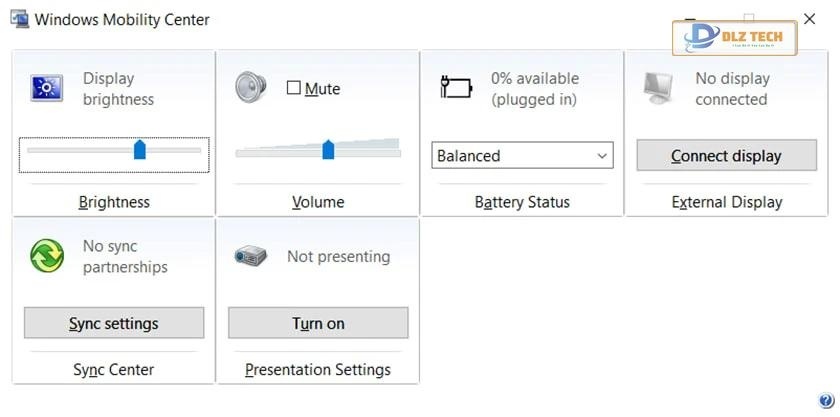Image resolution: width=840 pixels, height=417 pixels.
Task: Click the External Display label
Action: click(726, 202)
